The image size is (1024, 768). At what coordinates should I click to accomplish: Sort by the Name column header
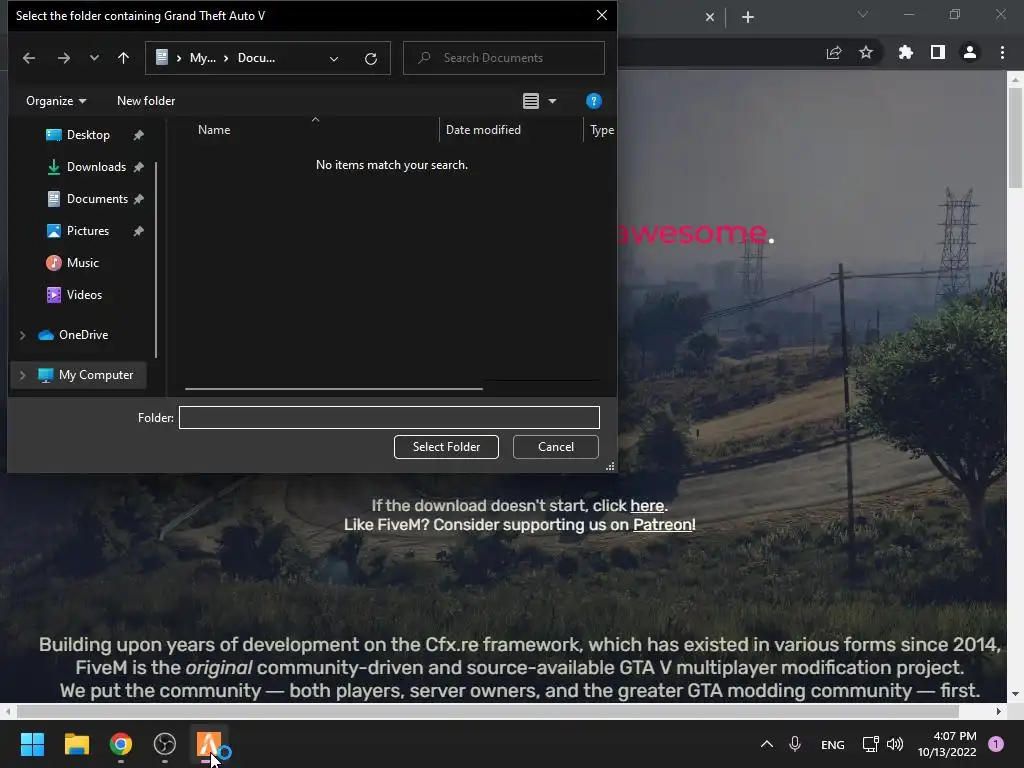click(x=214, y=130)
